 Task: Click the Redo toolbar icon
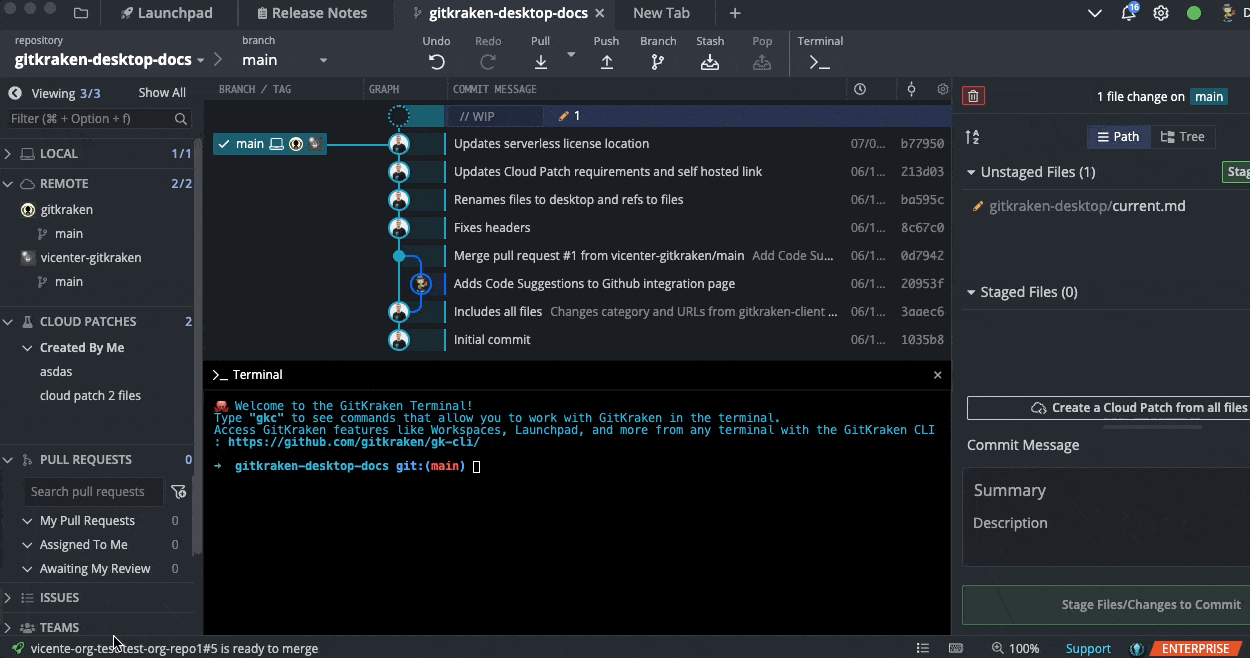[x=488, y=62]
